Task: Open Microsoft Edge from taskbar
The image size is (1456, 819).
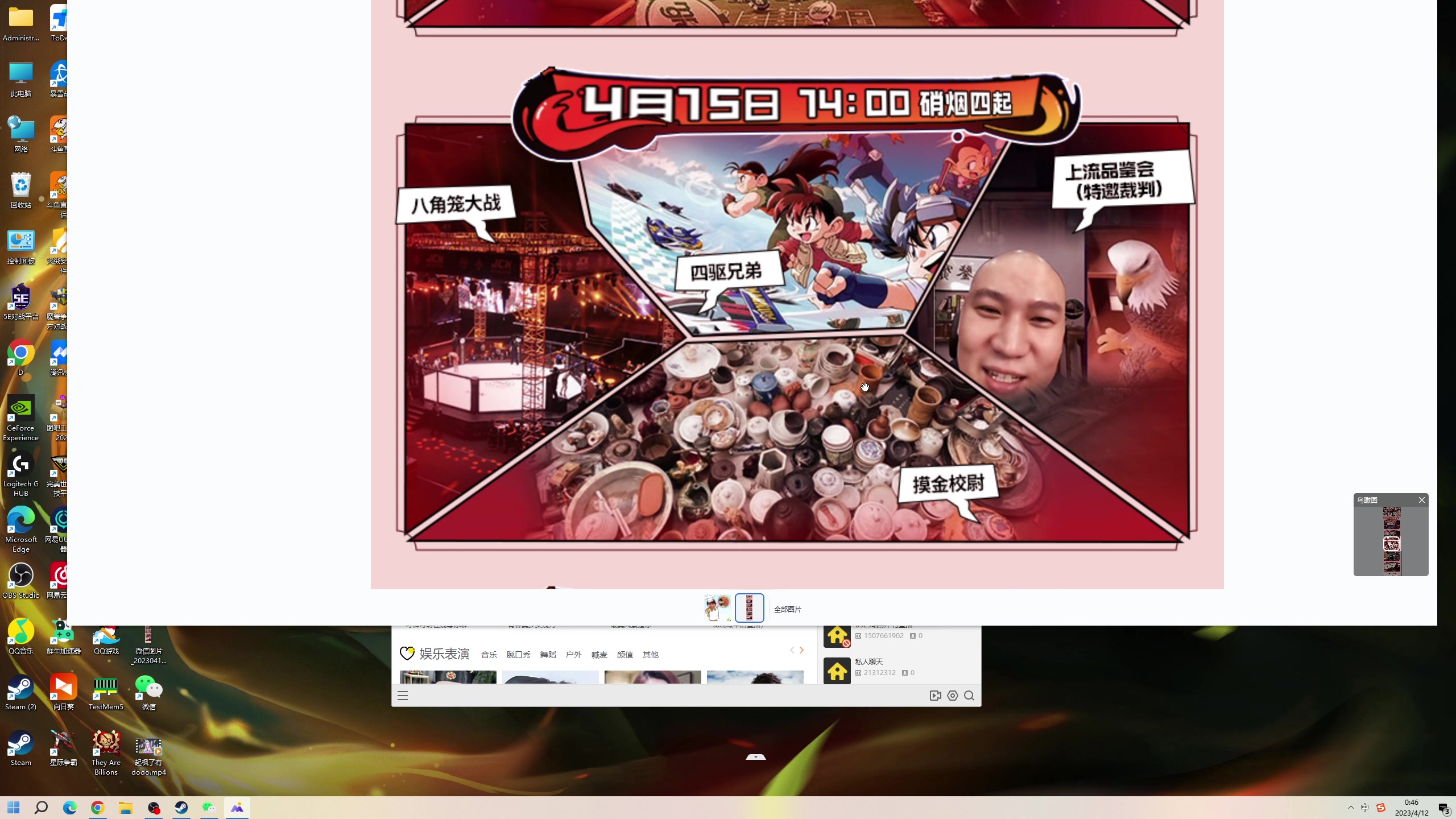Action: click(69, 808)
